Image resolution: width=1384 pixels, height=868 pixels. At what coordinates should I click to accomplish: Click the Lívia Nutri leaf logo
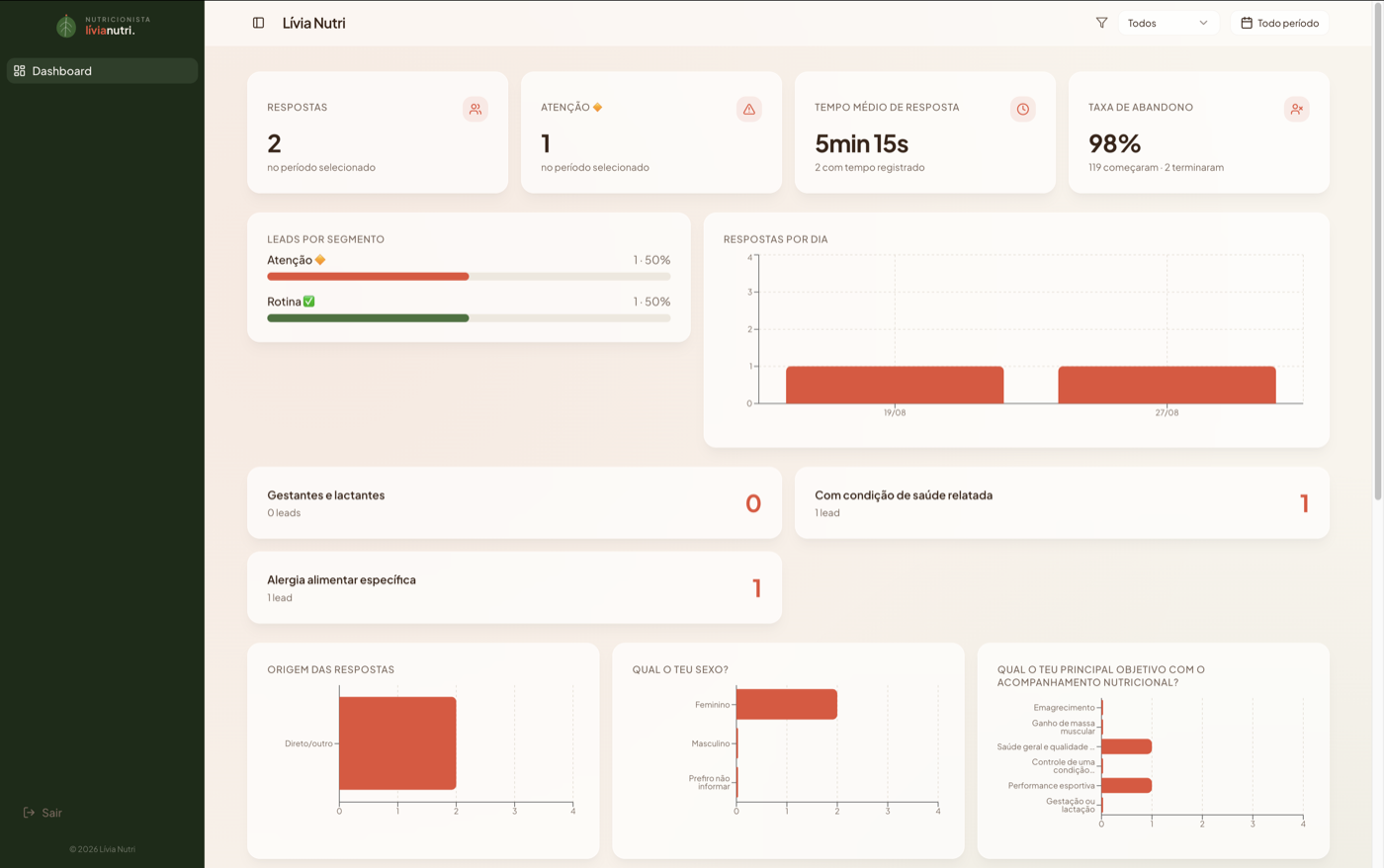[66, 26]
